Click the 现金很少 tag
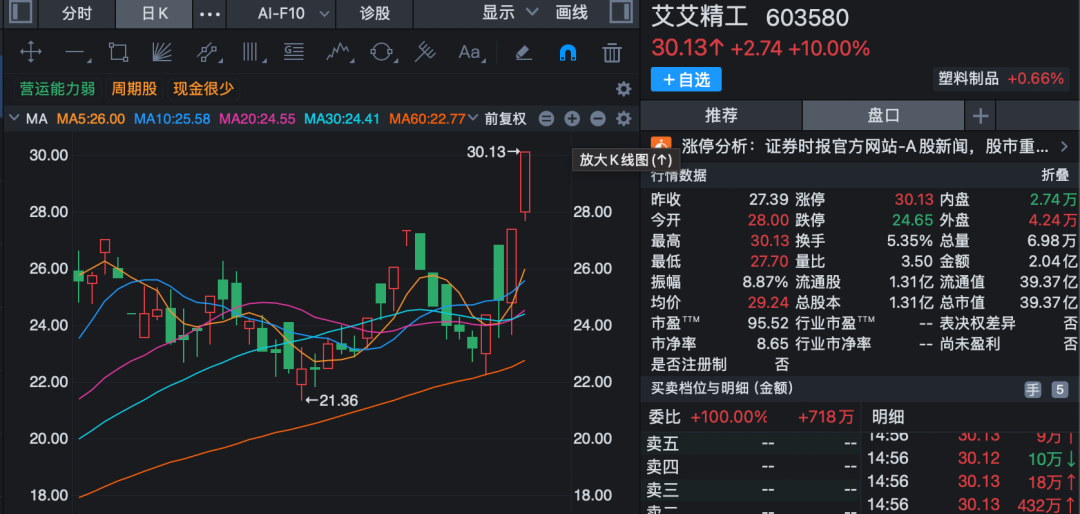The image size is (1080, 514). pyautogui.click(x=203, y=89)
